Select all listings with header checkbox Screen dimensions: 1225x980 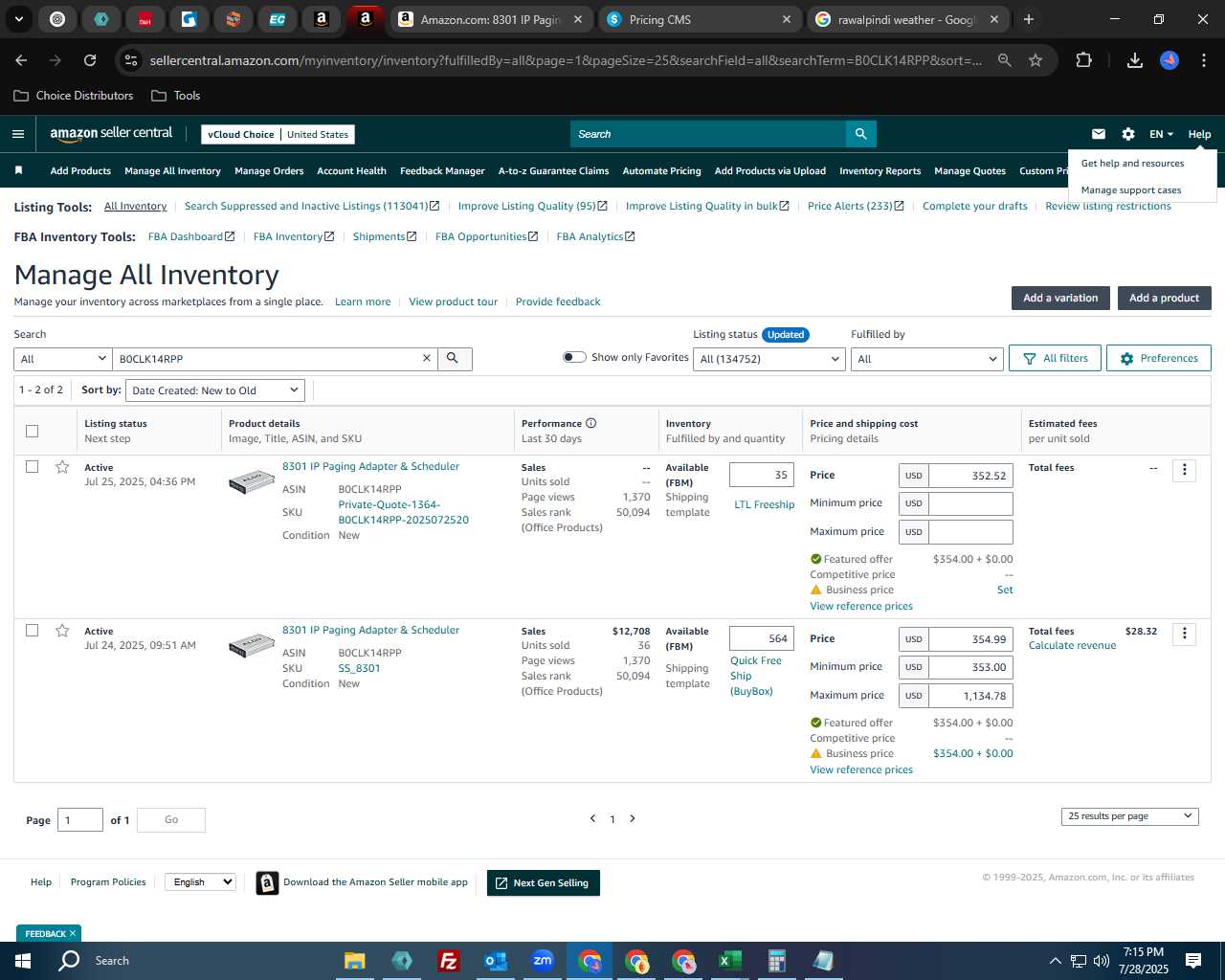pos(32,431)
